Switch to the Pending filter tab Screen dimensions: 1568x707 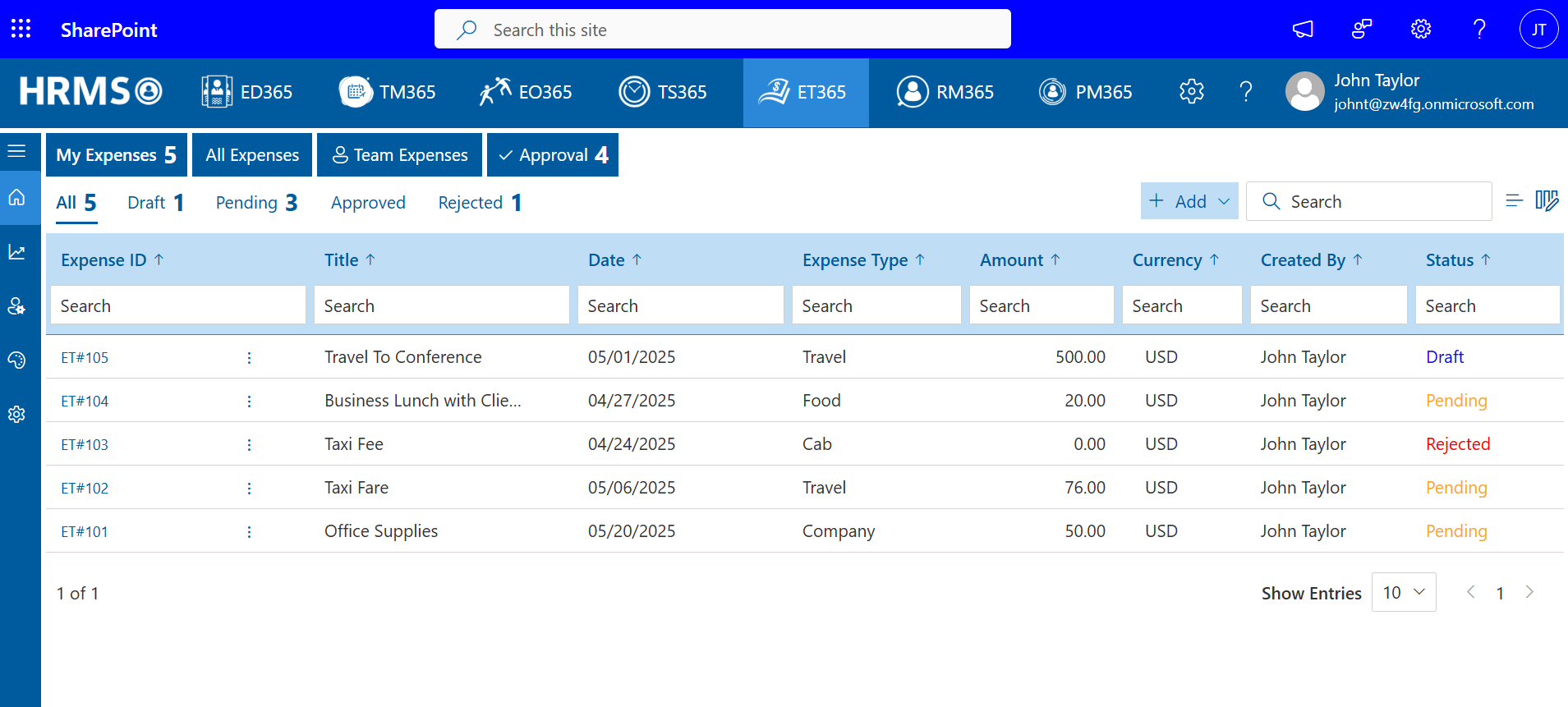coord(256,203)
